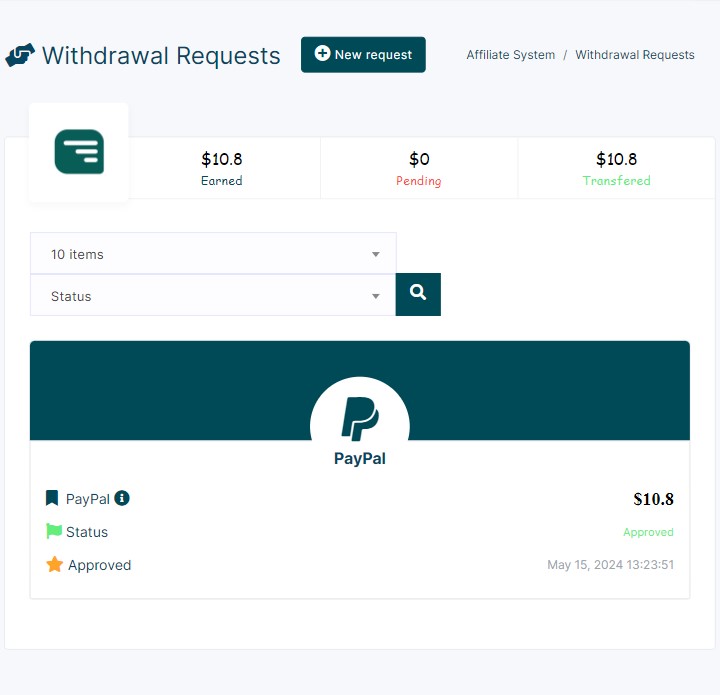Image resolution: width=720 pixels, height=695 pixels.
Task: Click the green Approved status value
Action: click(648, 532)
